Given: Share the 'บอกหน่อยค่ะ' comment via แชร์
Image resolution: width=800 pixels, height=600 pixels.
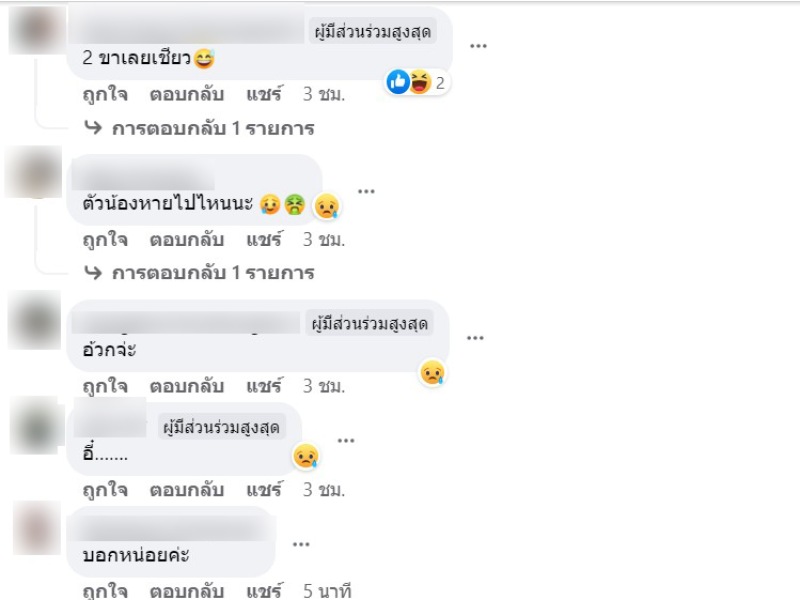Looking at the screenshot, I should point(264,591).
